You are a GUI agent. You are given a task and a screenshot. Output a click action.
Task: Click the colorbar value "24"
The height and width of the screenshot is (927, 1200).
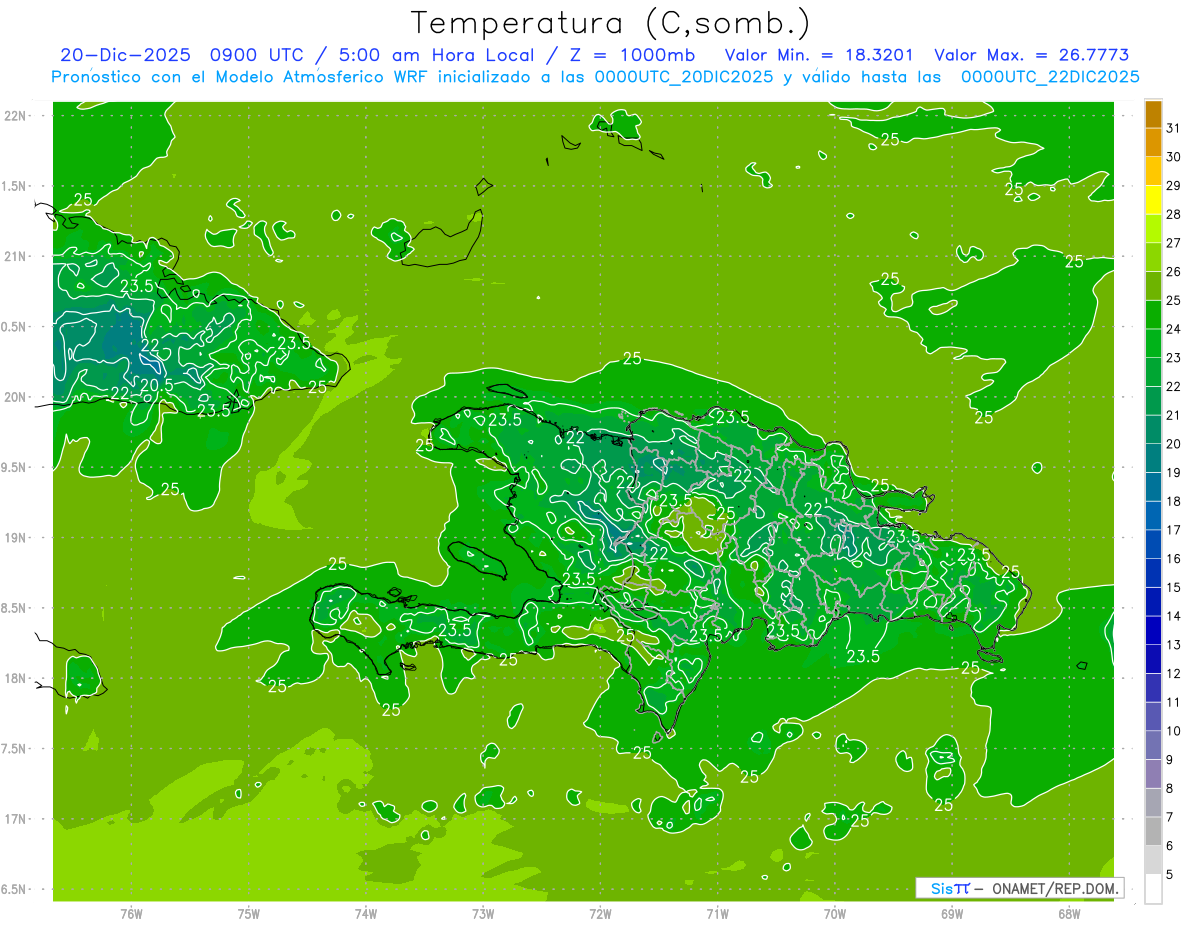1173,329
